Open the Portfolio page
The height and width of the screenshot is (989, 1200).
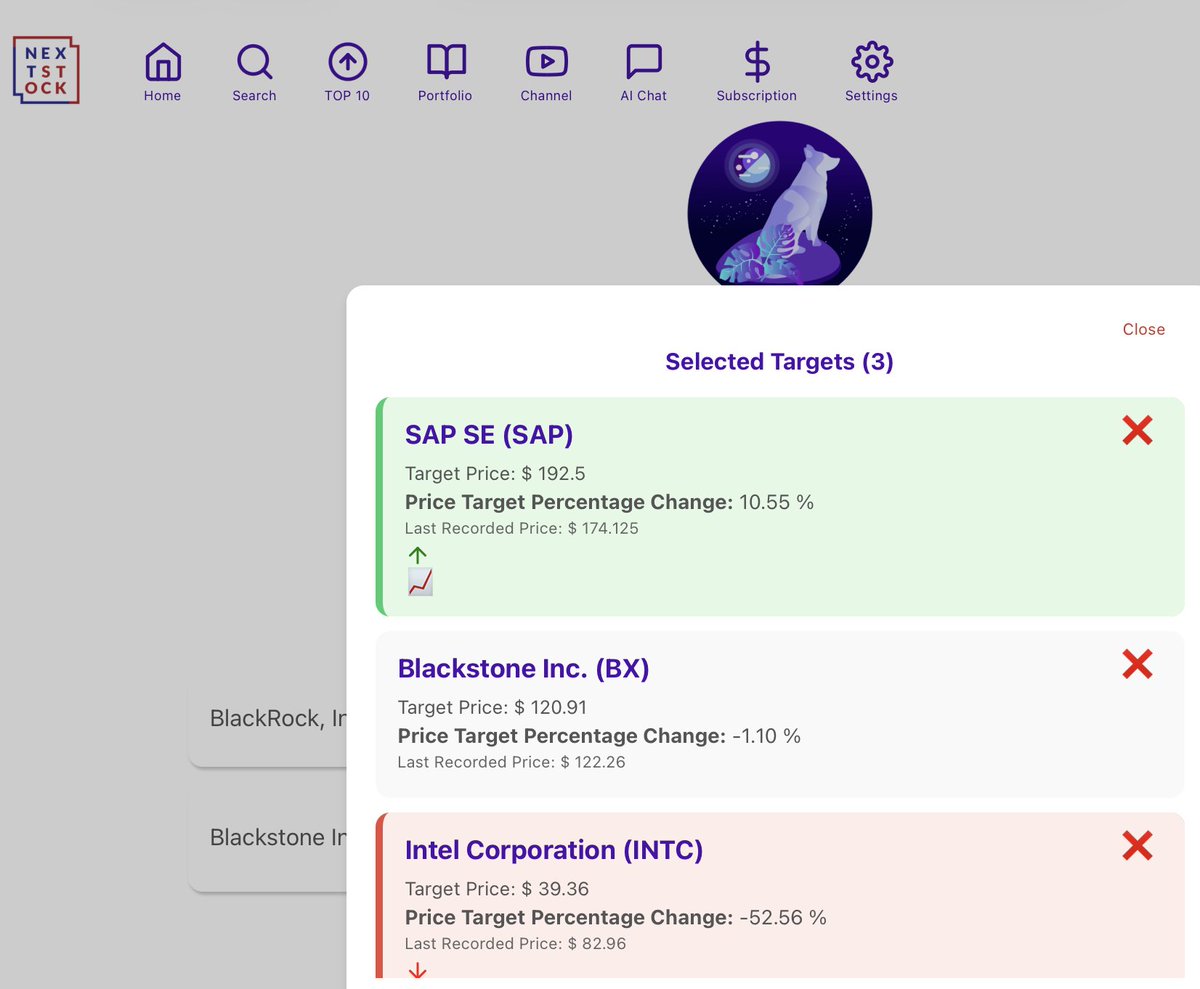coord(445,73)
